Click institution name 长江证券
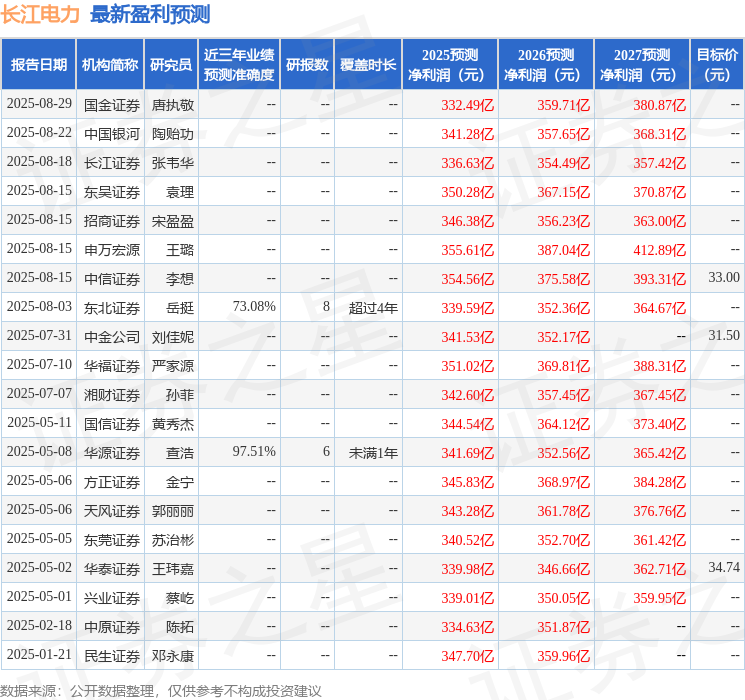745x700 pixels. pos(112,163)
